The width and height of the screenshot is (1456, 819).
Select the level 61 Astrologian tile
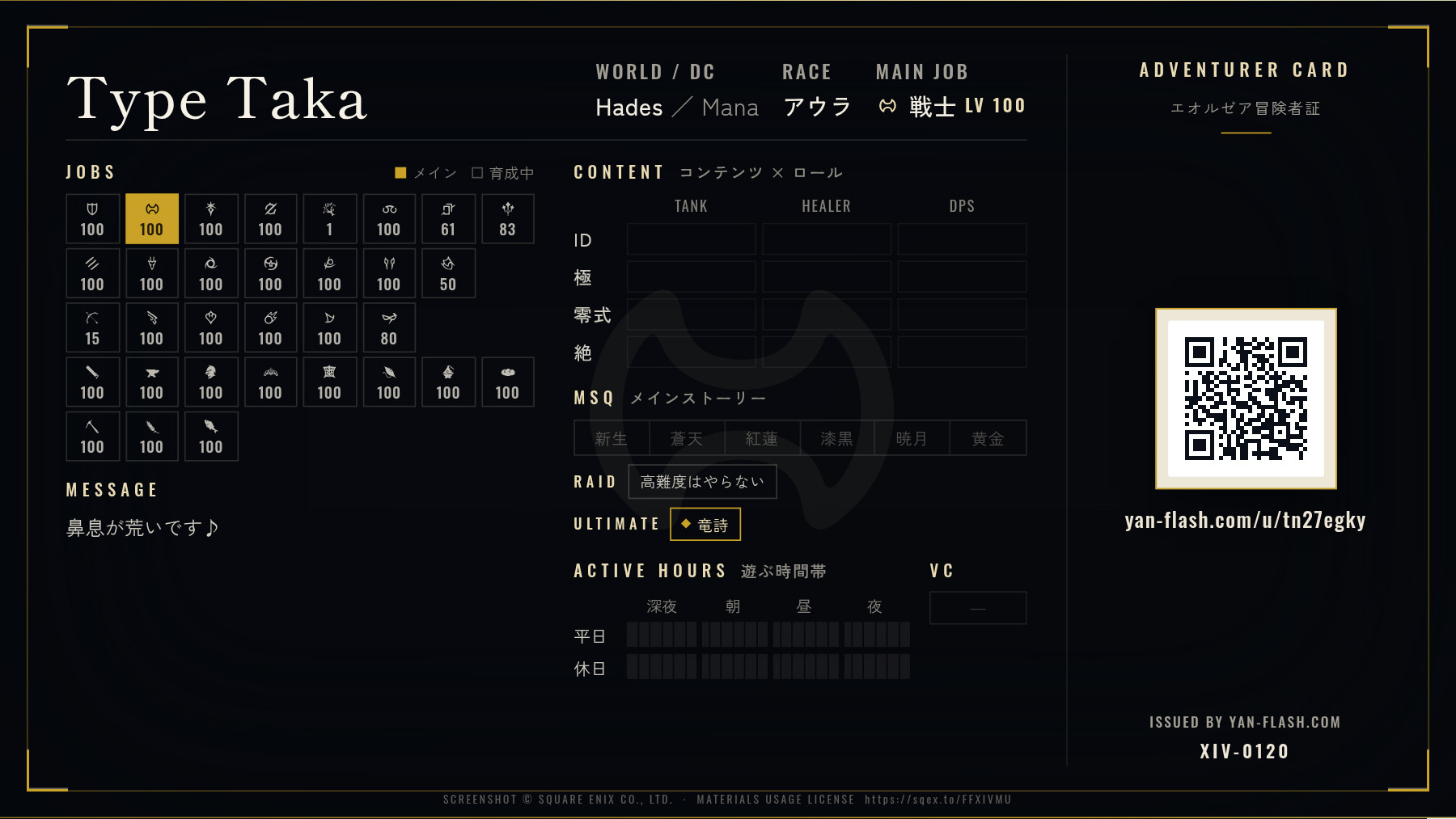(x=448, y=219)
